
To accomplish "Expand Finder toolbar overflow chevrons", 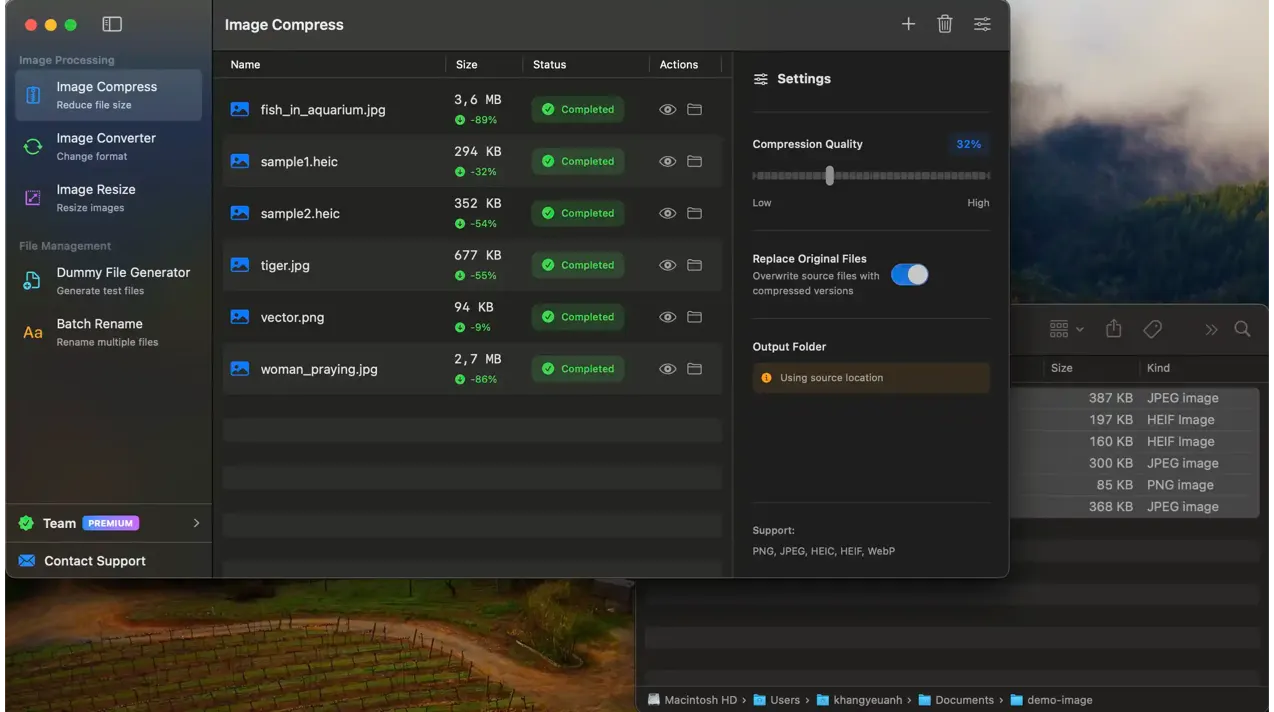I will pos(1211,329).
